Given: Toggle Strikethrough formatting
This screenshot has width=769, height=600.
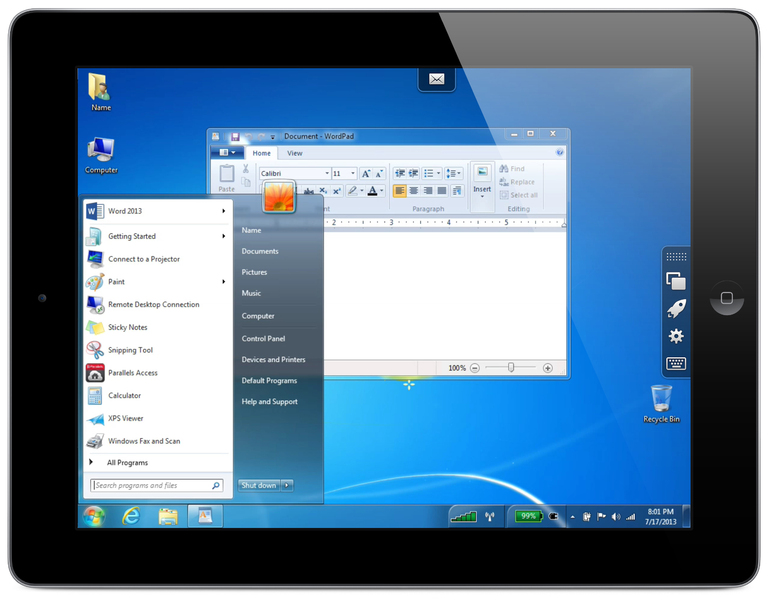Looking at the screenshot, I should (308, 191).
